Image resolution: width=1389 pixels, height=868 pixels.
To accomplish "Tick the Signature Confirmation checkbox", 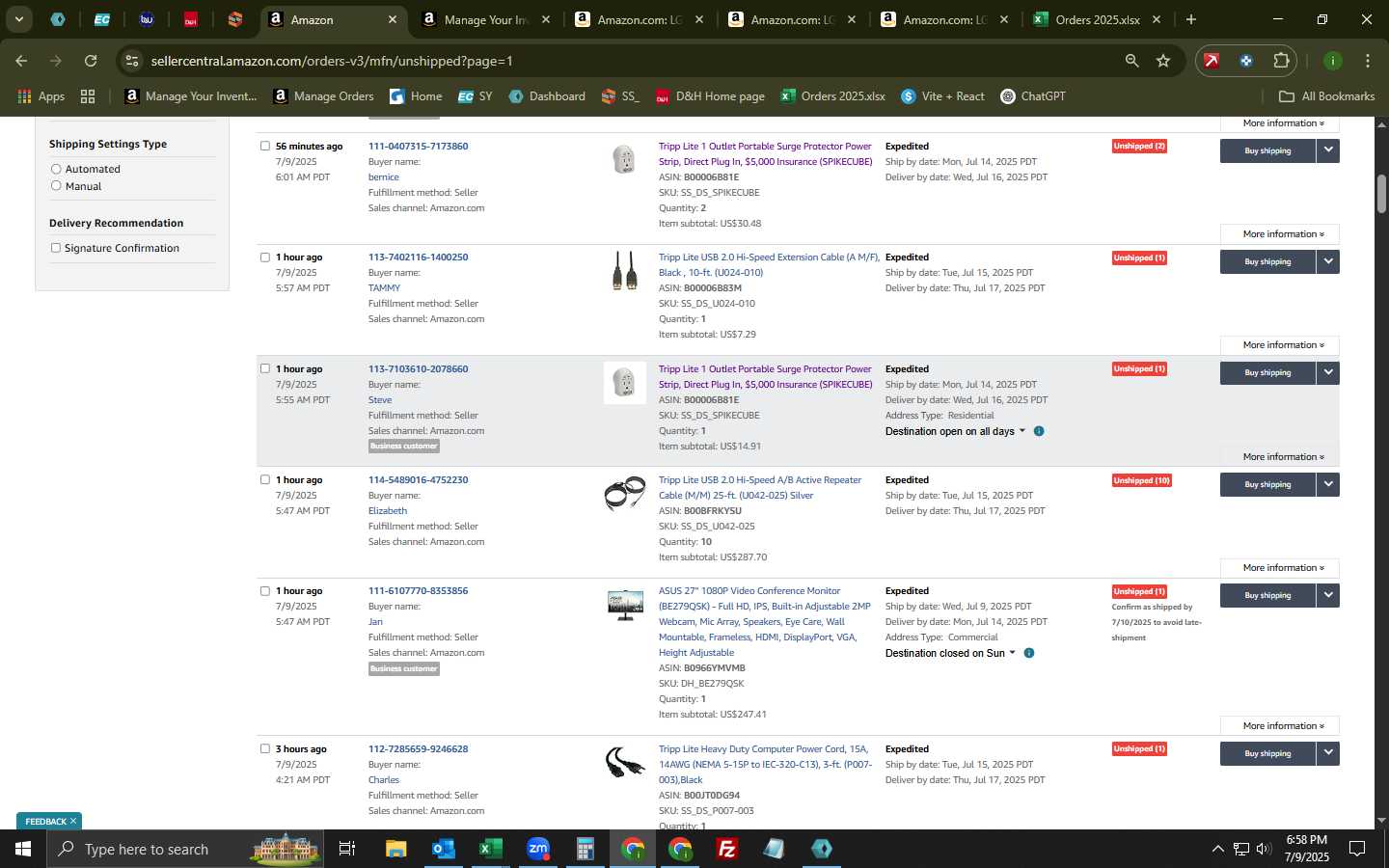I will click(56, 248).
